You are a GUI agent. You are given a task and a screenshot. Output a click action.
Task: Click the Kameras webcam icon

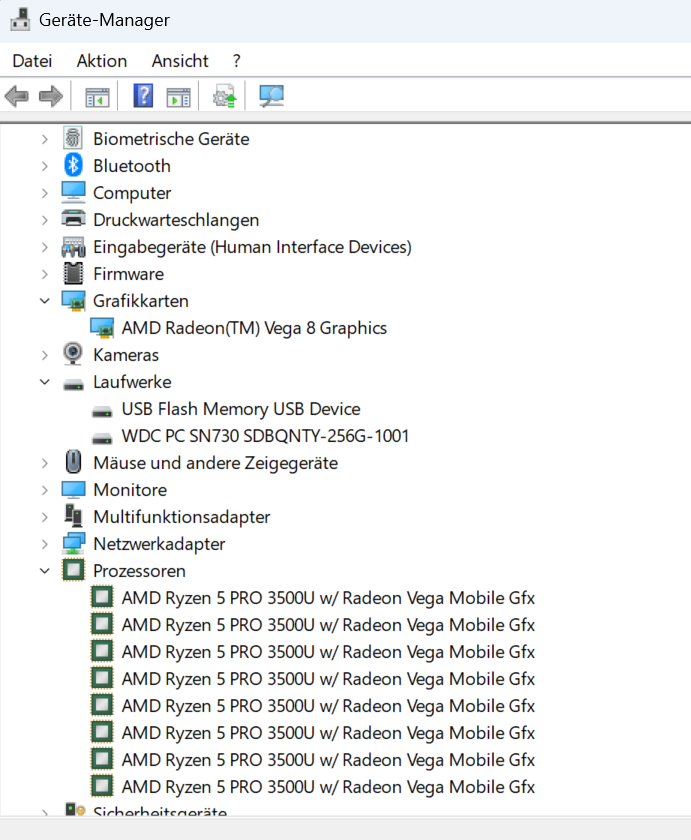73,354
